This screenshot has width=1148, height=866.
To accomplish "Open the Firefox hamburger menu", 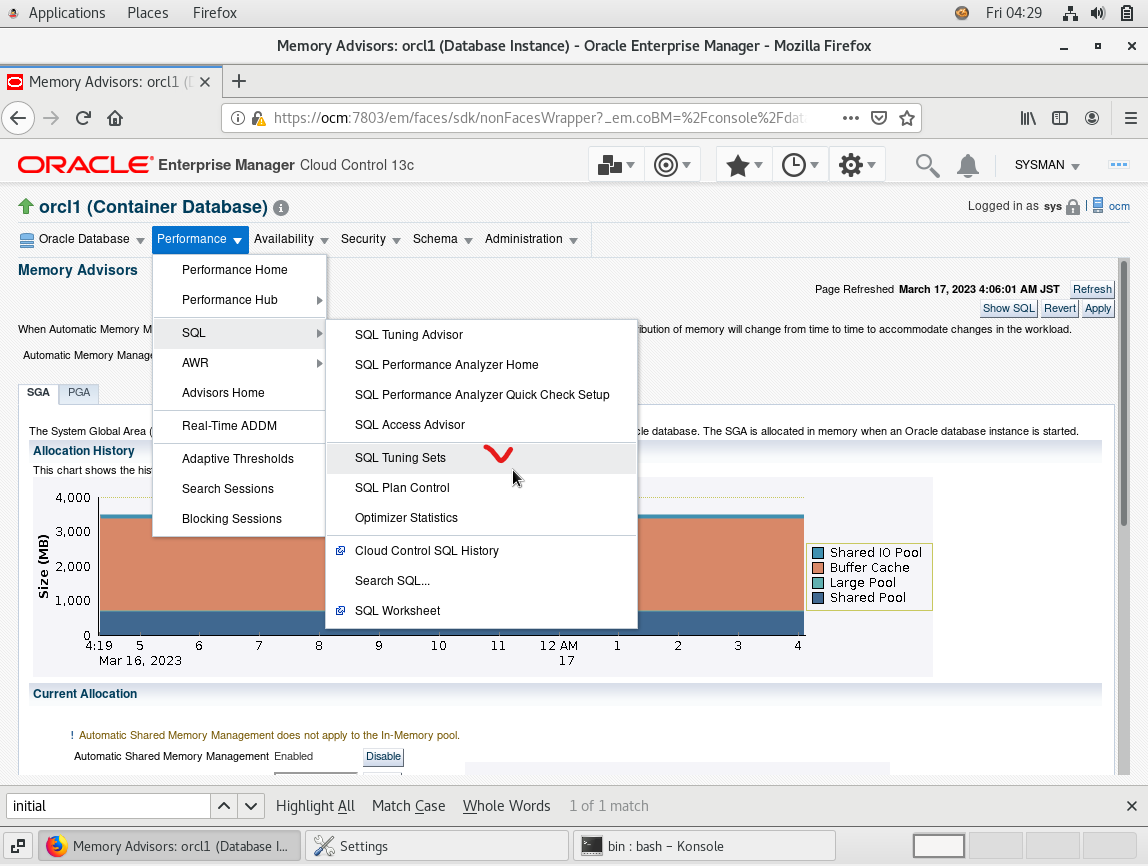I will pos(1130,118).
